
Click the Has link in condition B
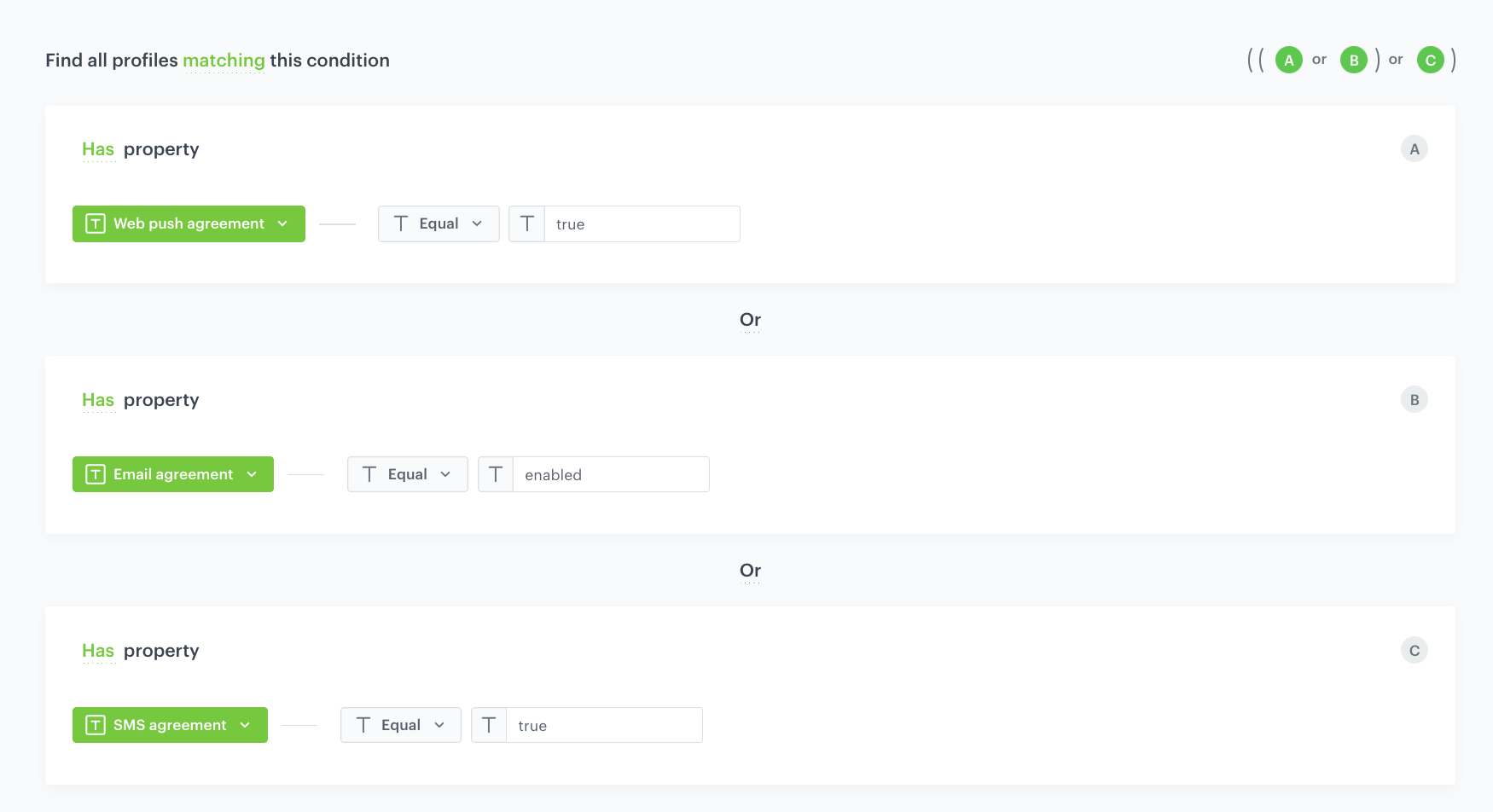click(98, 399)
